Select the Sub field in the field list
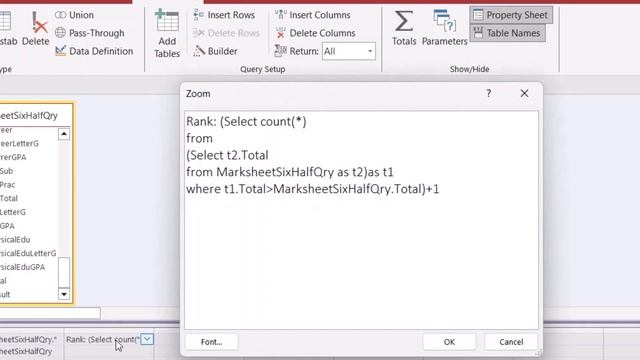The image size is (640, 360). point(7,171)
